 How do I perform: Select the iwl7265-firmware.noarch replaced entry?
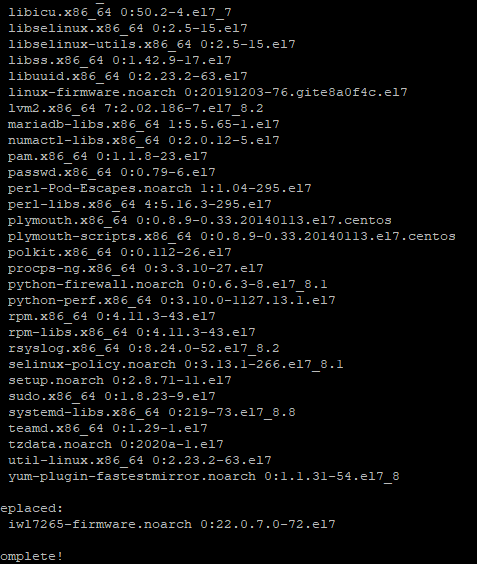click(172, 524)
